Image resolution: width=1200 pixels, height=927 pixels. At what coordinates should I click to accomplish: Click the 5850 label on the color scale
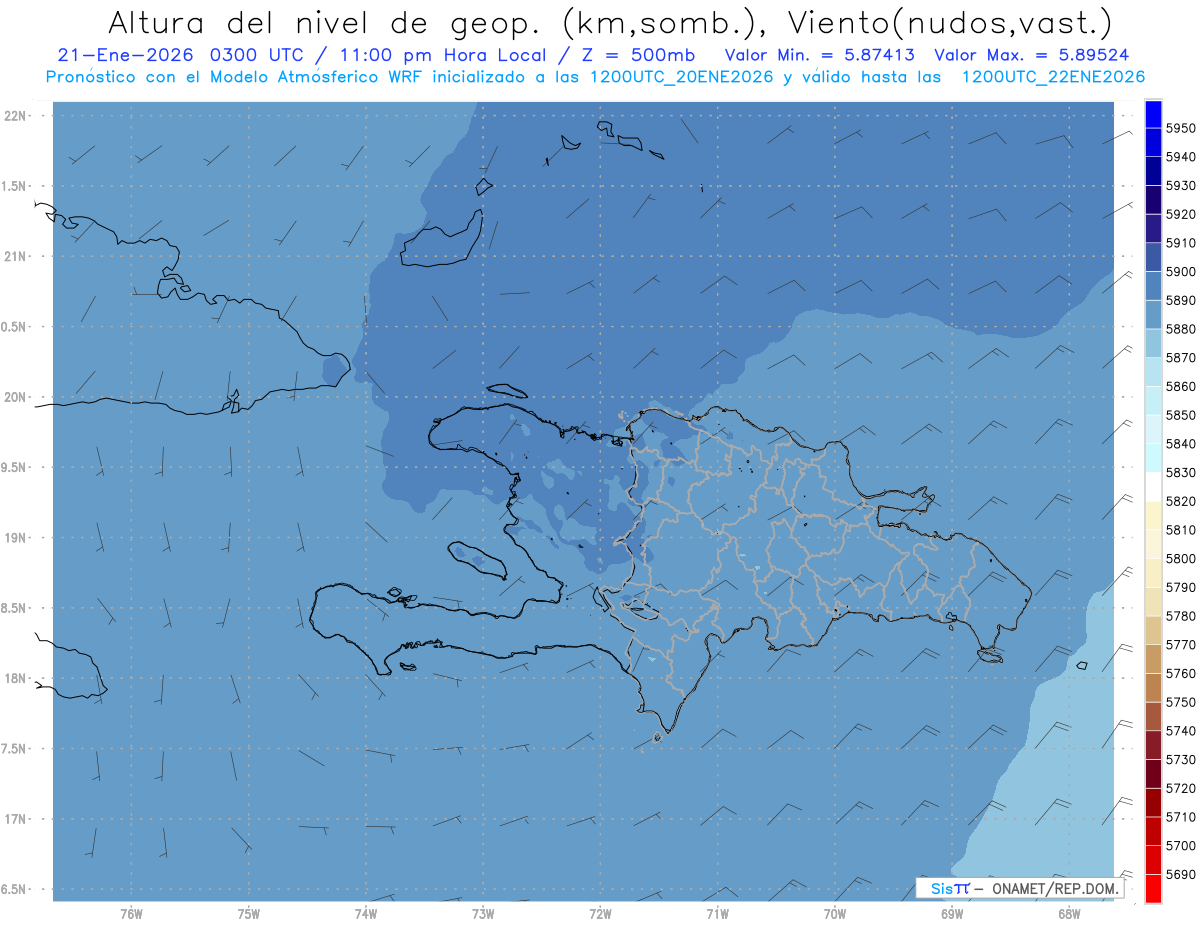(x=1180, y=415)
